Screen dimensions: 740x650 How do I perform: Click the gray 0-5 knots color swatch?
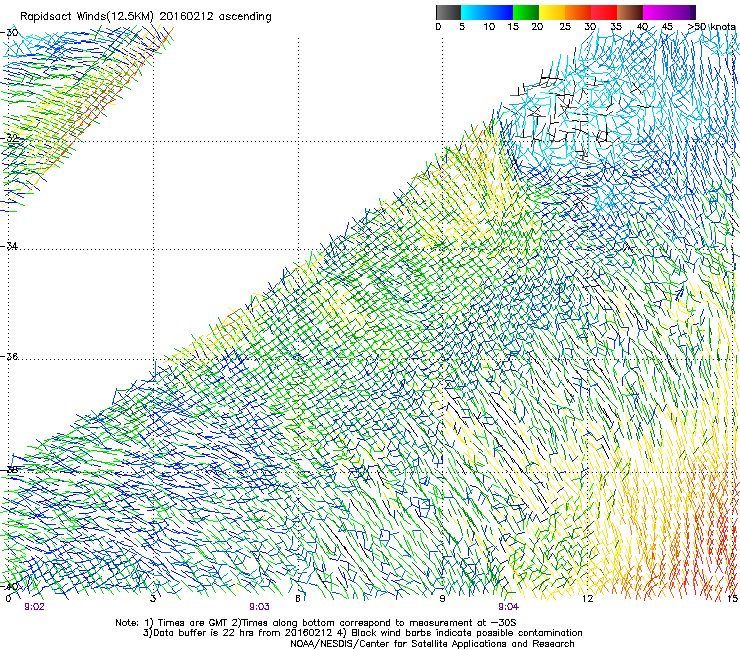(448, 12)
